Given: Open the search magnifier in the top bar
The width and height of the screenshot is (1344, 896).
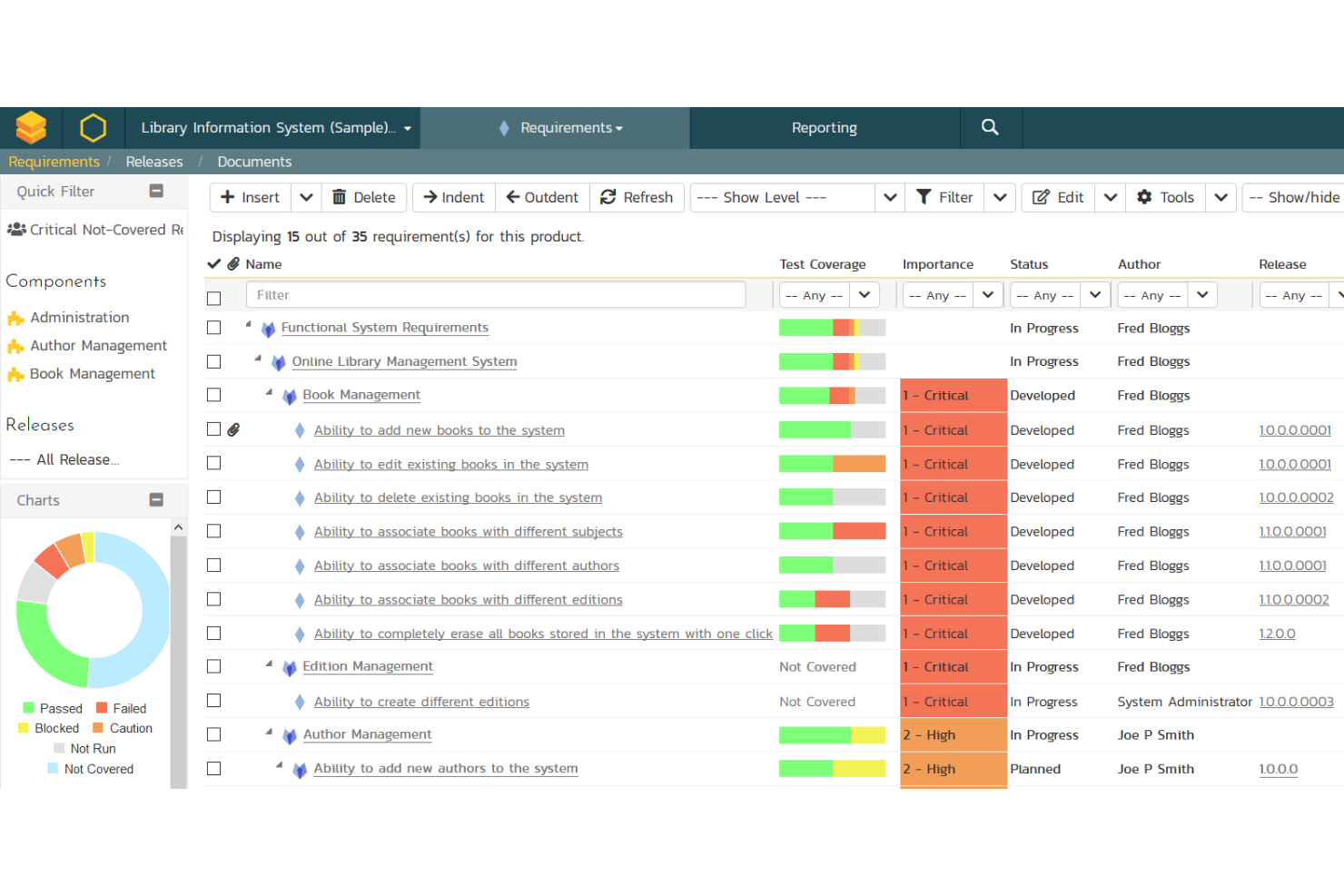Looking at the screenshot, I should [990, 127].
